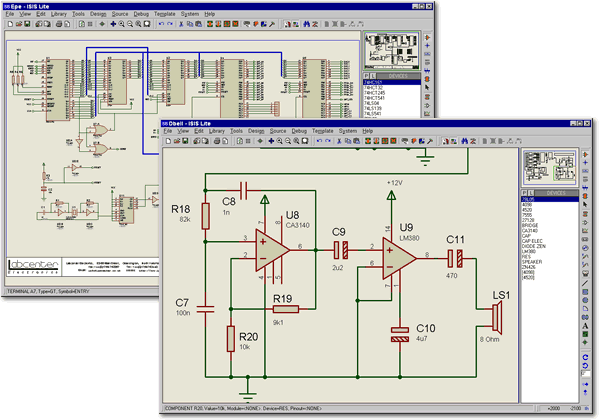600x420 pixels.
Task: Click op-amp U8 CA3140 symbol
Action: [272, 251]
